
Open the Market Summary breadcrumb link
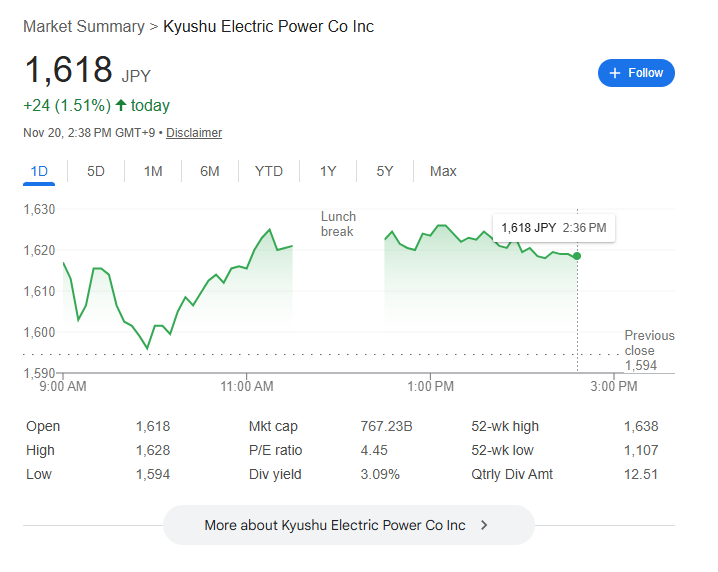click(x=84, y=27)
